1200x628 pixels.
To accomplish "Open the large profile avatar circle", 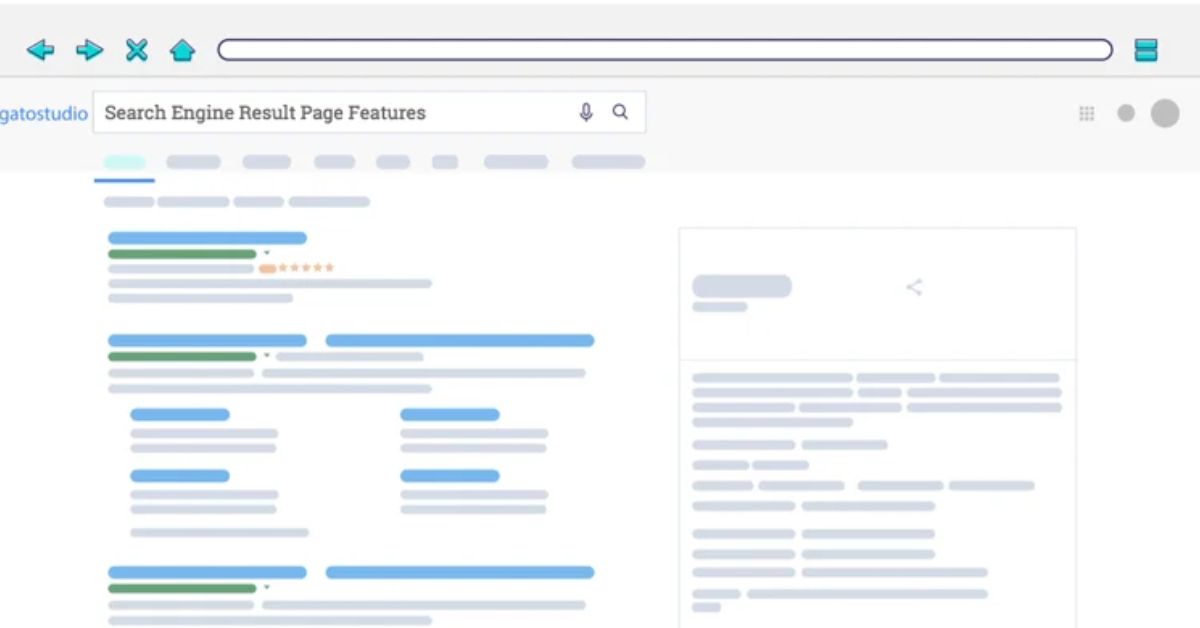I will coord(1165,113).
